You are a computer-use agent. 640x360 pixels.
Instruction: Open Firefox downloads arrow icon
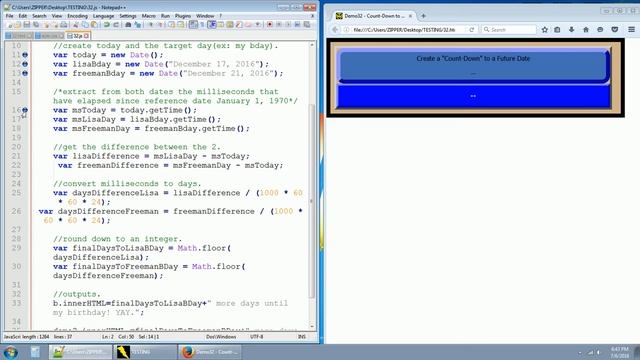coord(571,30)
